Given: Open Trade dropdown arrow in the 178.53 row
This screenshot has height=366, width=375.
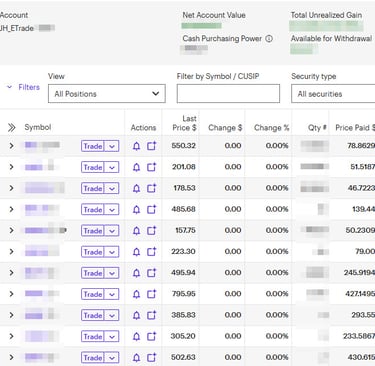Looking at the screenshot, I should click(112, 188).
